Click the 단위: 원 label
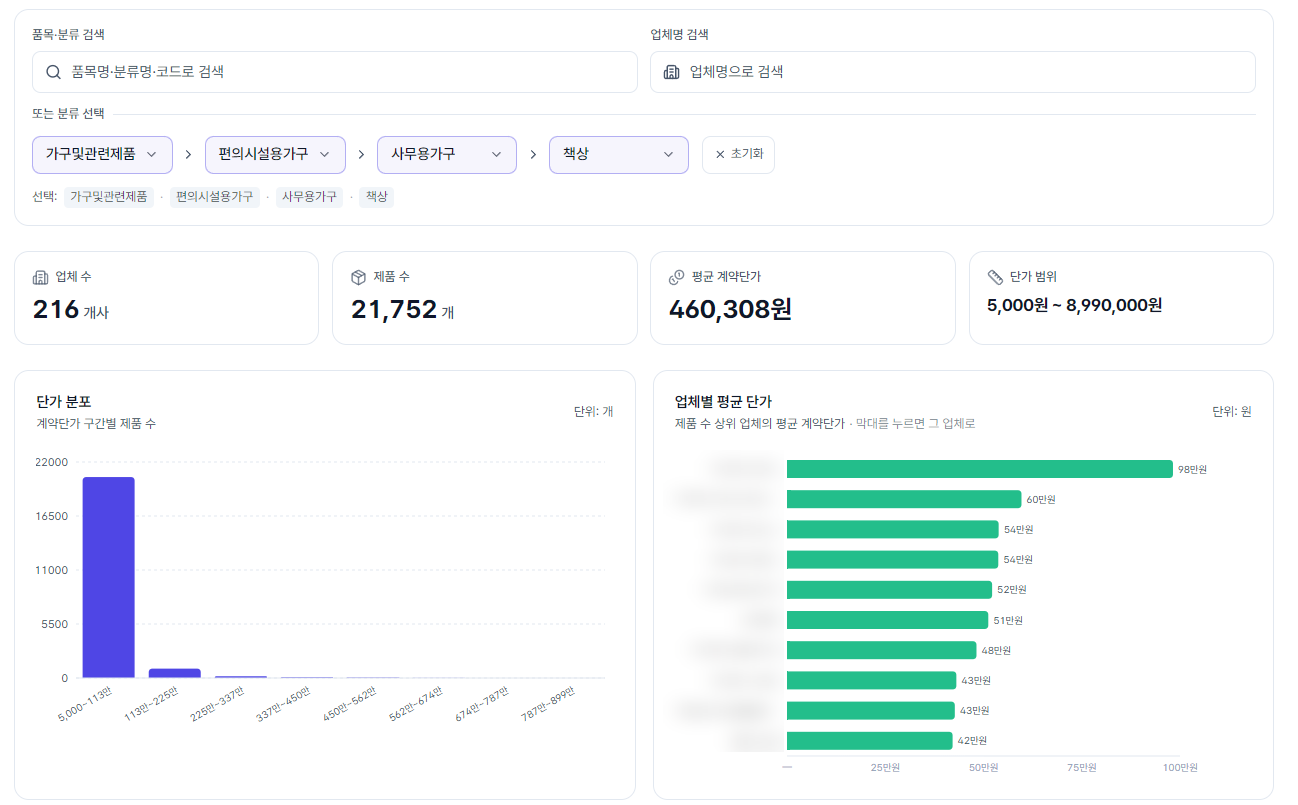Image resolution: width=1298 pixels, height=805 pixels. click(1232, 412)
